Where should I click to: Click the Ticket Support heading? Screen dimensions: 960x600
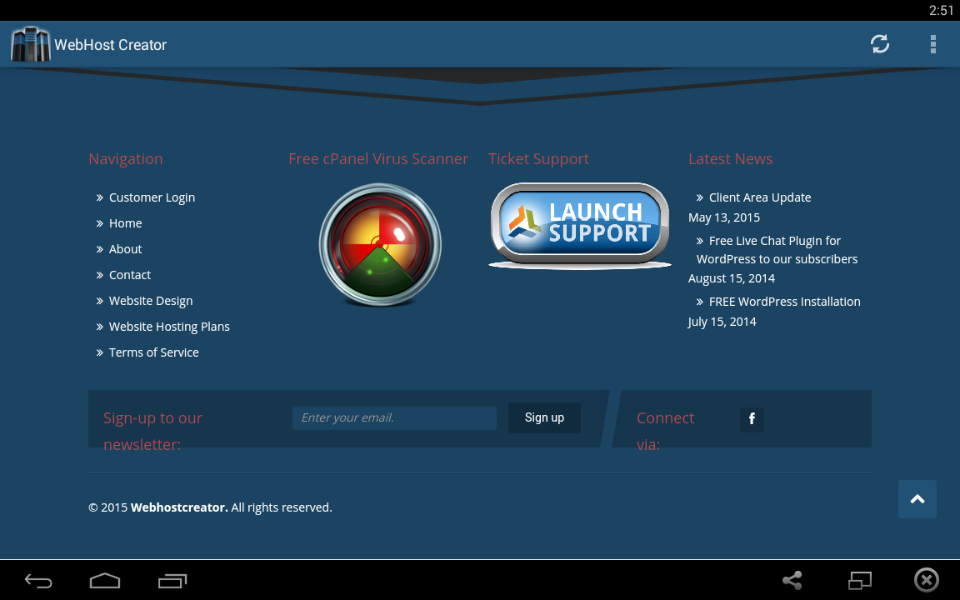point(538,159)
